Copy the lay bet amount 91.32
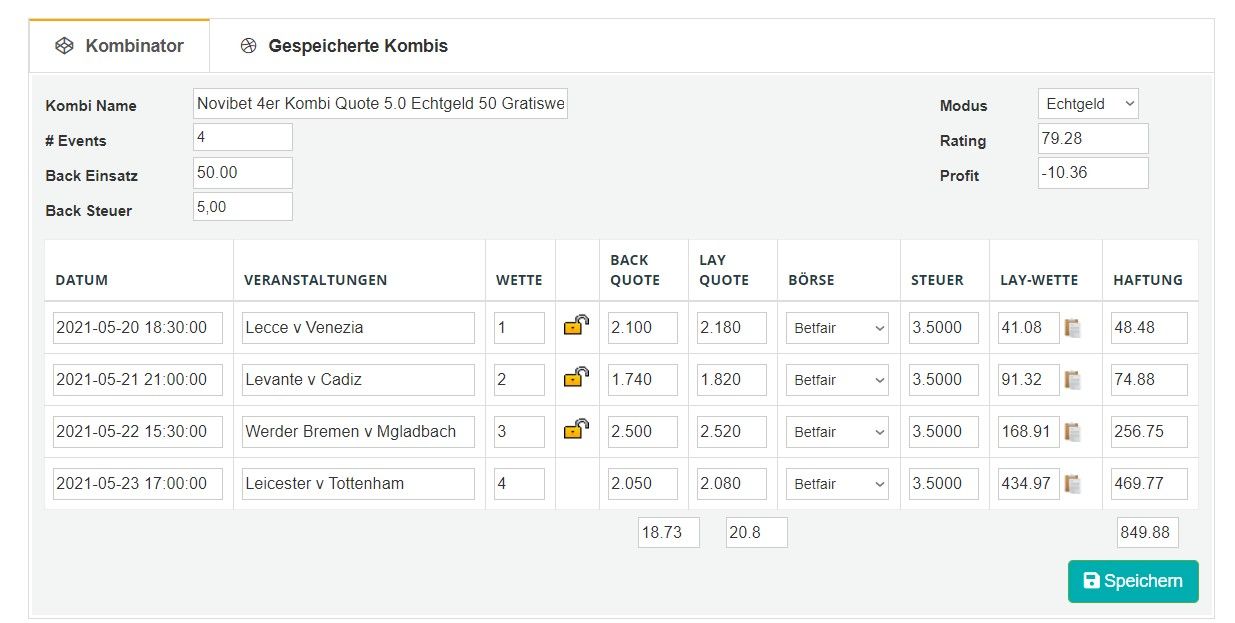The width and height of the screenshot is (1235, 623). (1073, 380)
